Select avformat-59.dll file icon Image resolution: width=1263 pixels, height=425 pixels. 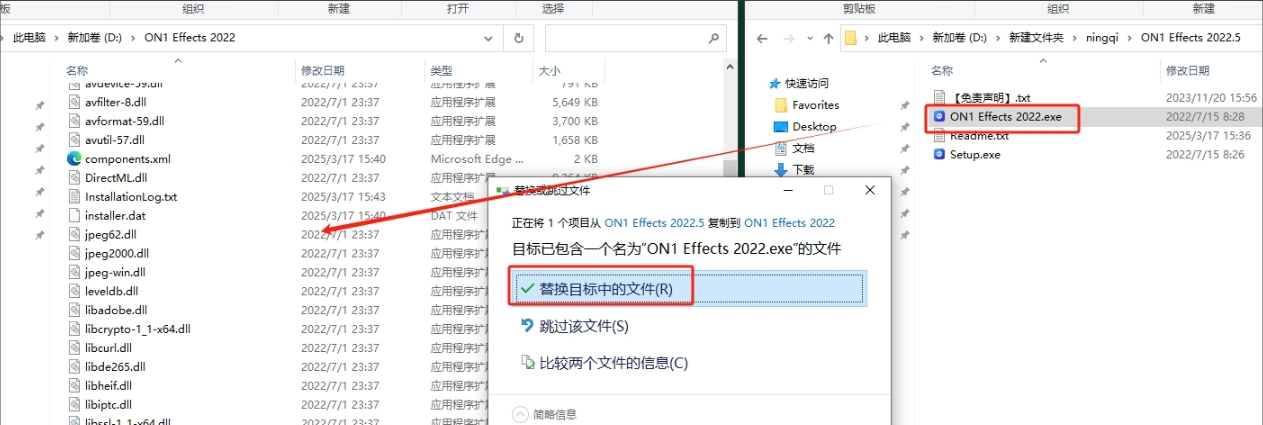74,121
